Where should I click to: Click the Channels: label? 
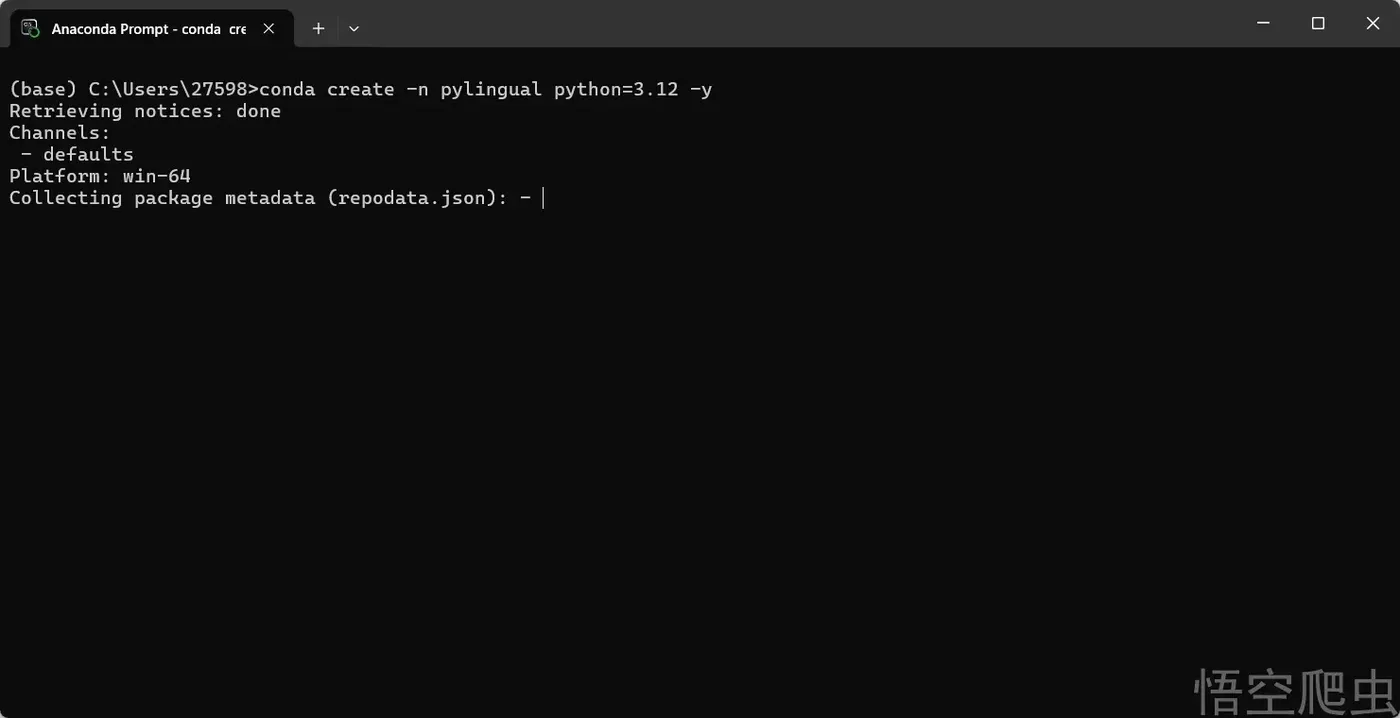pyautogui.click(x=58, y=132)
